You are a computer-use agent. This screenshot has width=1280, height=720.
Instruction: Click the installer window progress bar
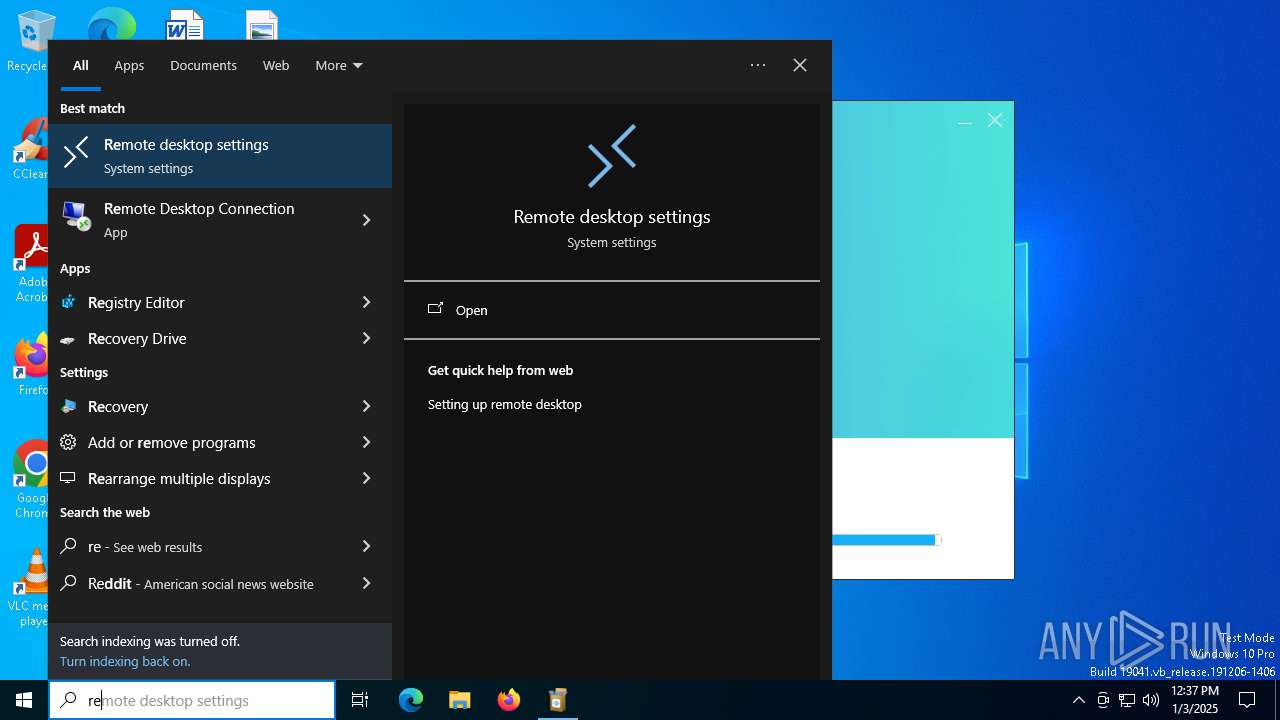[x=887, y=540]
